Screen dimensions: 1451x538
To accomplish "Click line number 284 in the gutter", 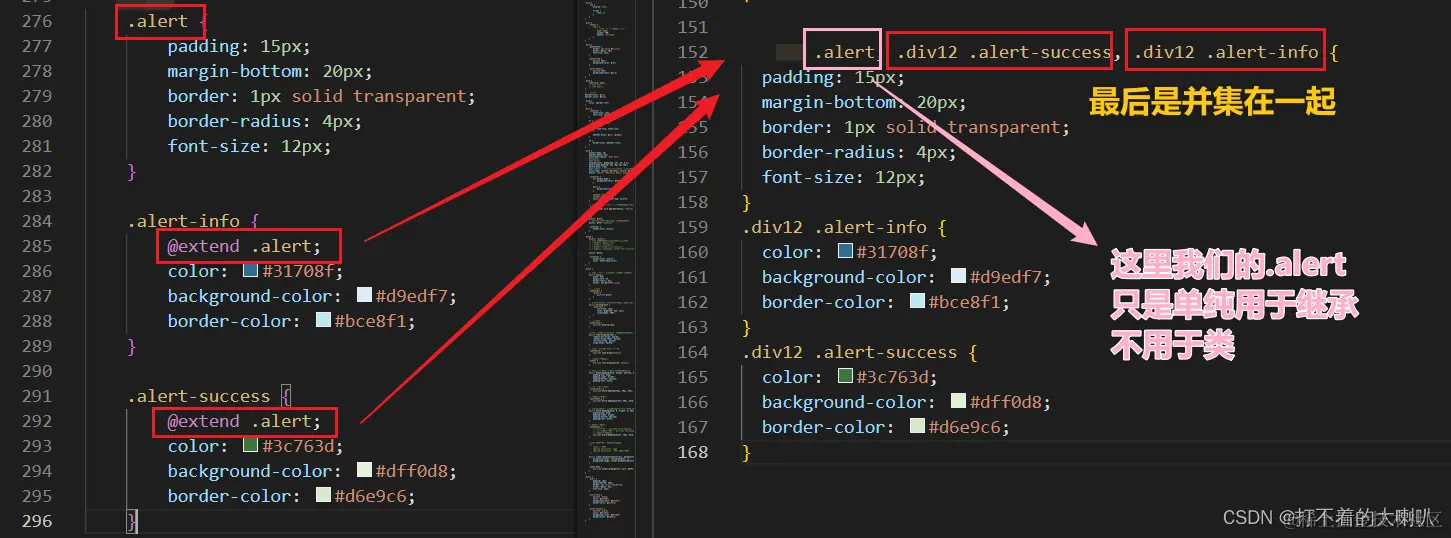I will click(x=36, y=221).
